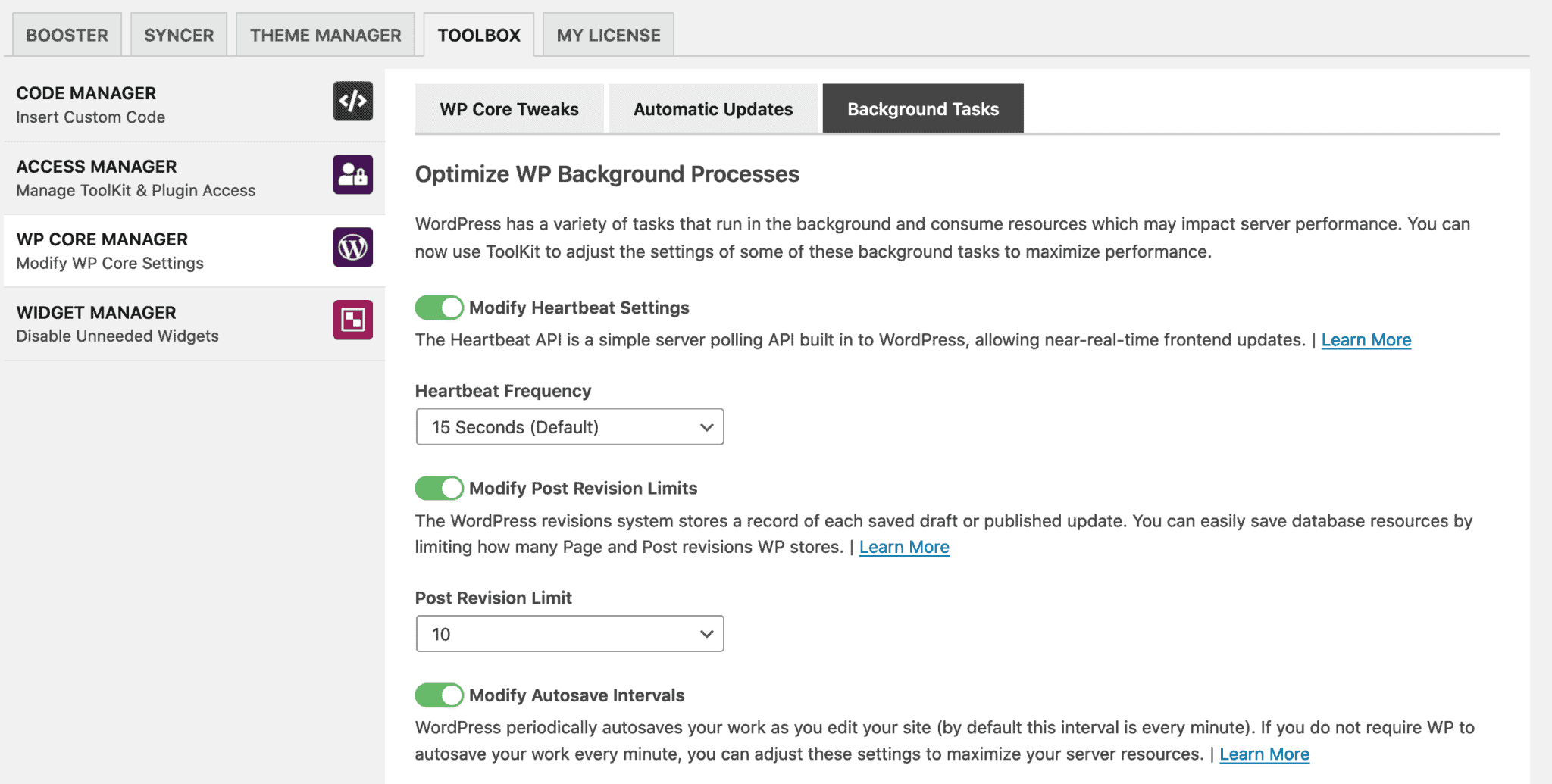Click the Access Manager user lock icon
Image resolution: width=1552 pixels, height=784 pixels.
(x=352, y=174)
